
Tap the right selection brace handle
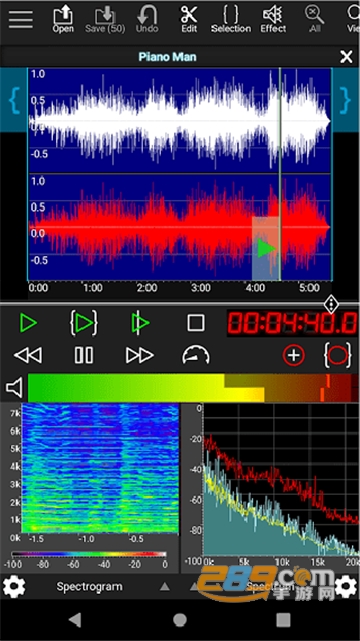pyautogui.click(x=346, y=100)
